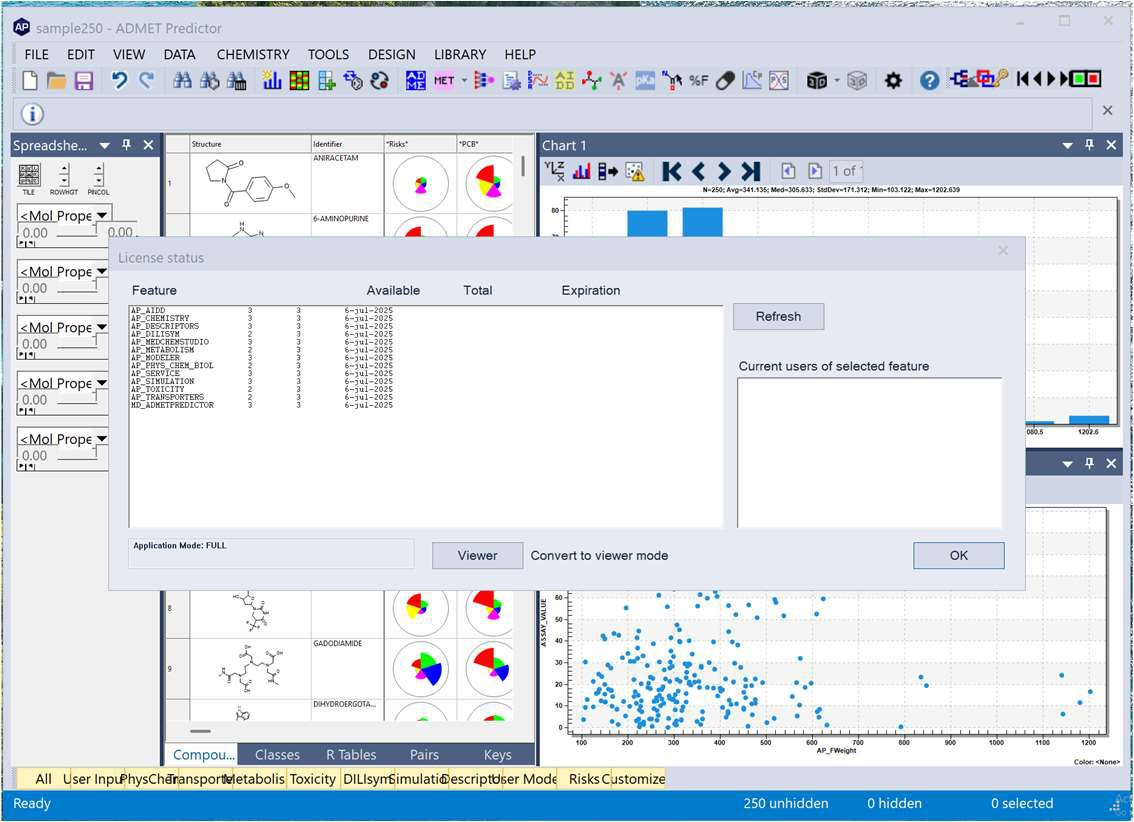1134x822 pixels.
Task: Toggle pin on lower chart panel
Action: pos(1089,463)
